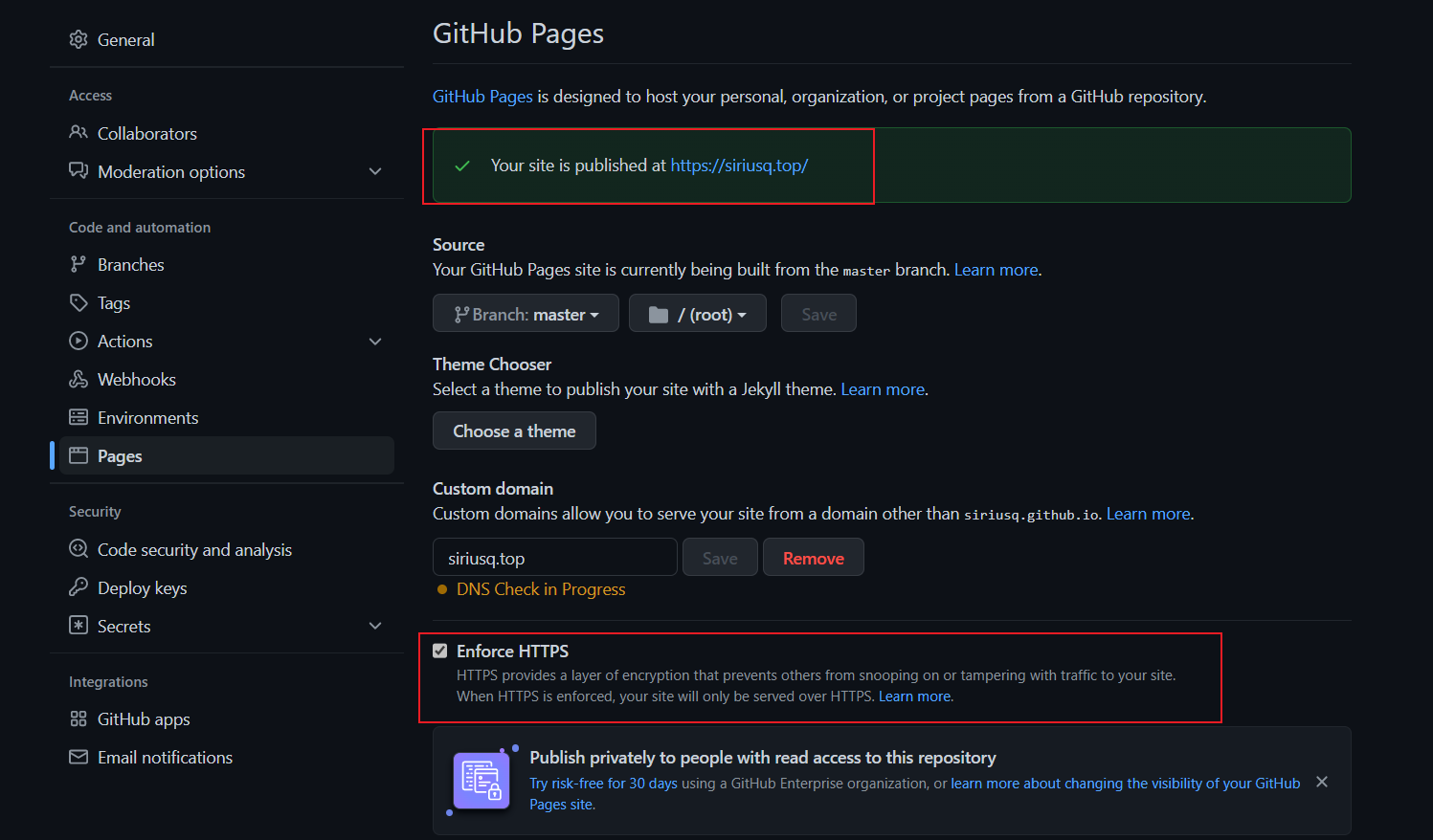Click the GitHub Pages heading

(x=518, y=33)
